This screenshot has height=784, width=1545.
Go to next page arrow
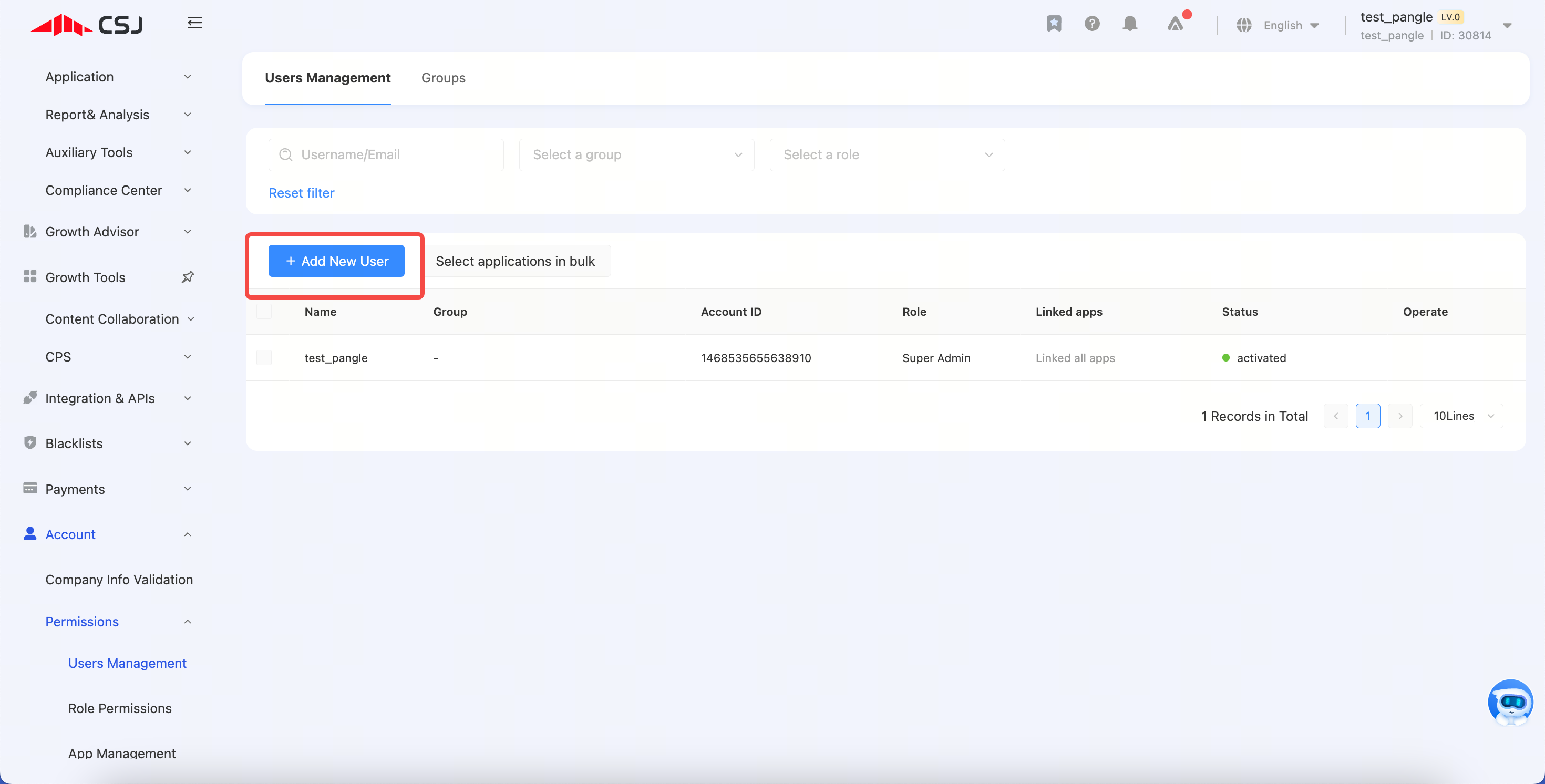1400,416
